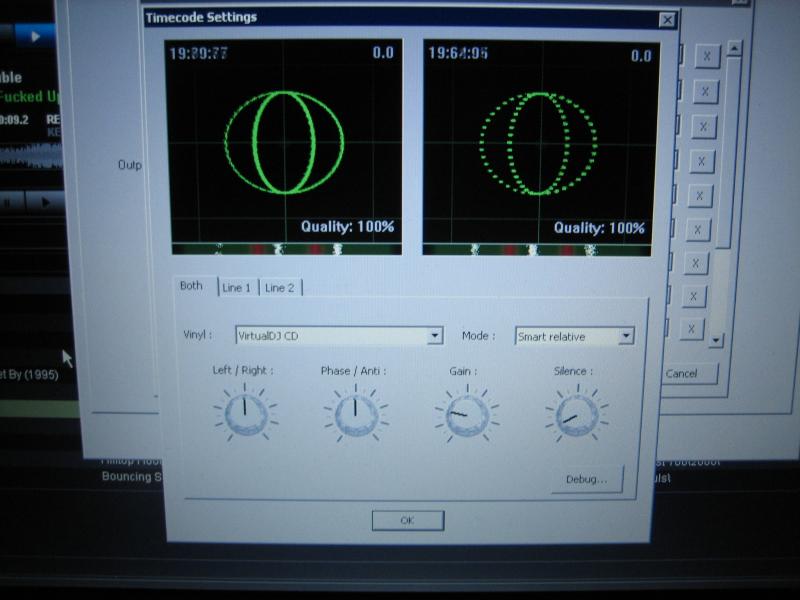800x600 pixels.
Task: Click the play button on the left deck
Action: (45, 203)
